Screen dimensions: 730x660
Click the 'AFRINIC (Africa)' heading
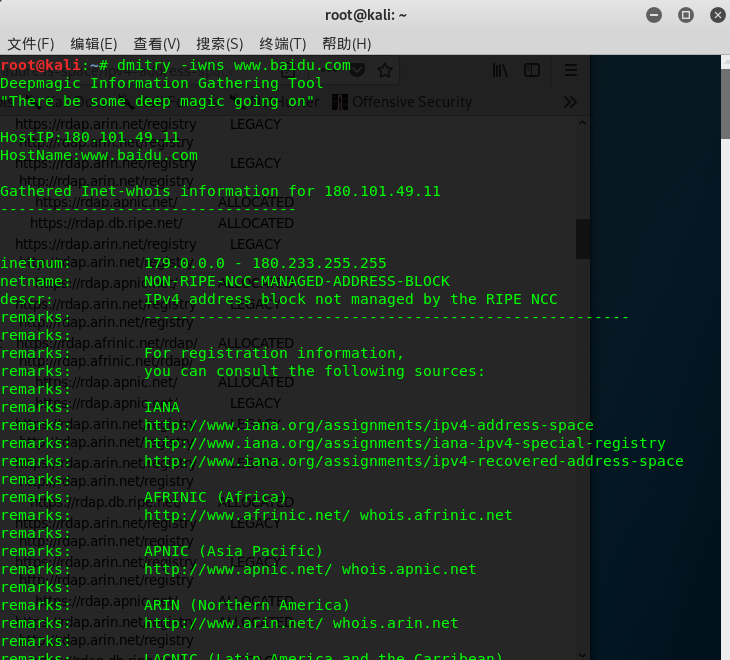pos(216,498)
